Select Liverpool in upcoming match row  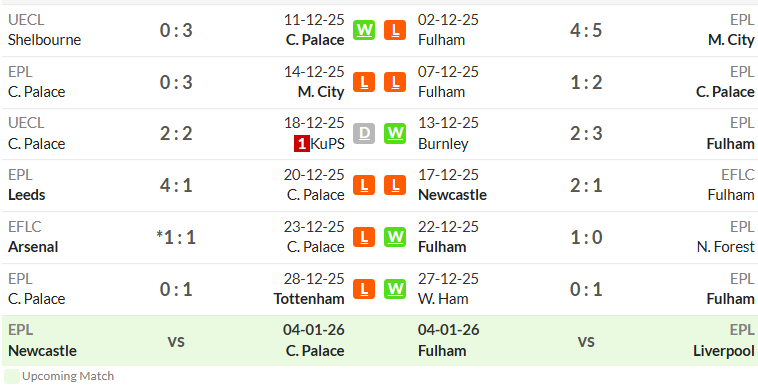[724, 351]
